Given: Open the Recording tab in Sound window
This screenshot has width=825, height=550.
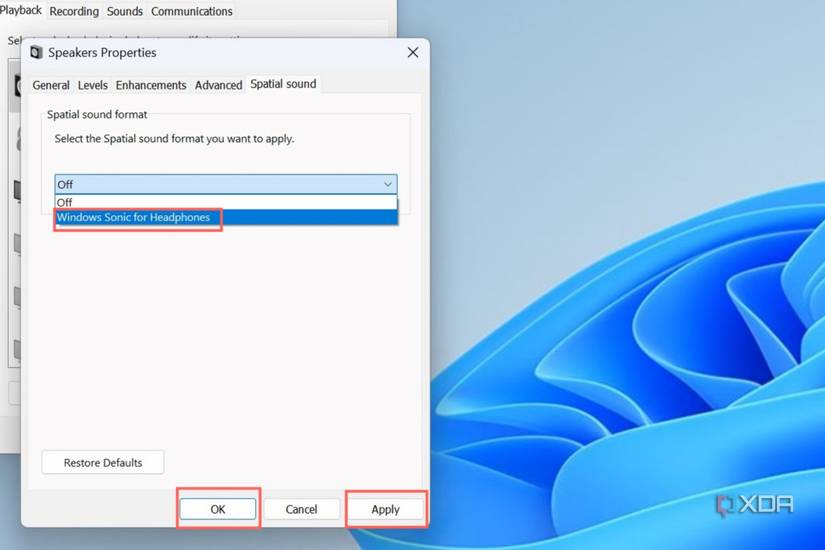Looking at the screenshot, I should coord(74,12).
